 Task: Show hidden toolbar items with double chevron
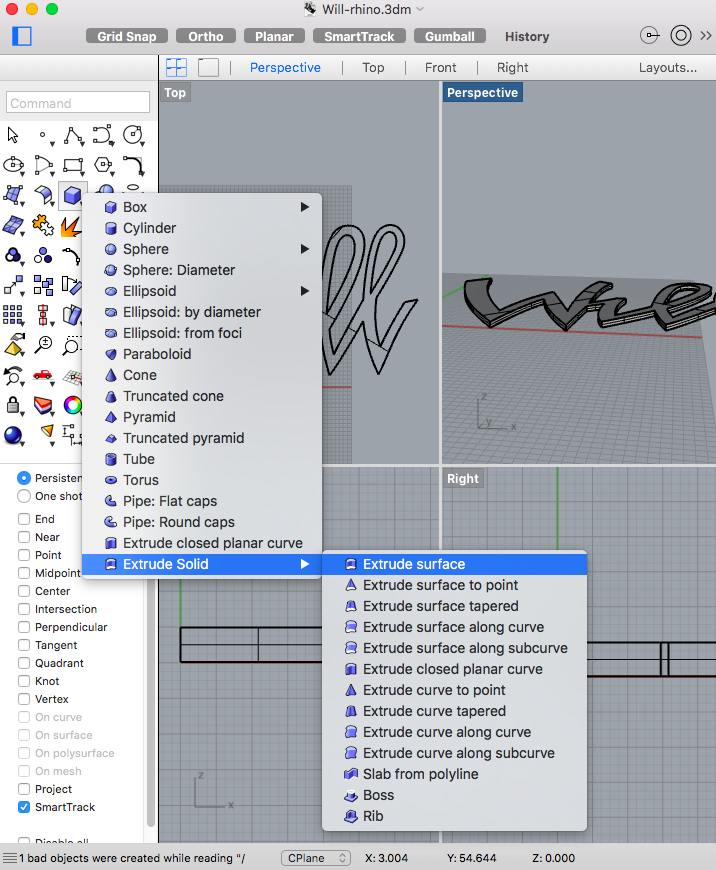pyautogui.click(x=705, y=36)
